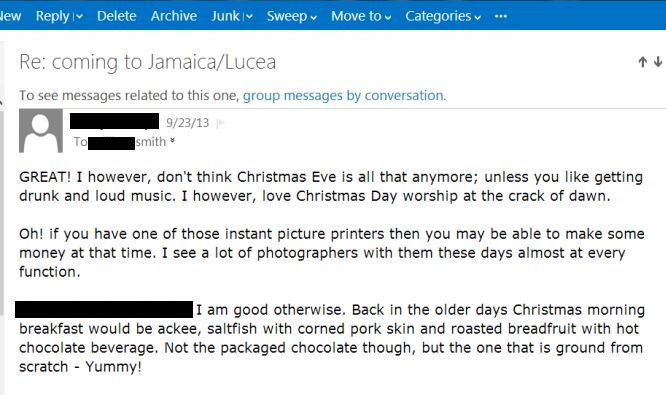Click the message date 9/23/13
Viewport: 666px width, 395px height.
187,123
